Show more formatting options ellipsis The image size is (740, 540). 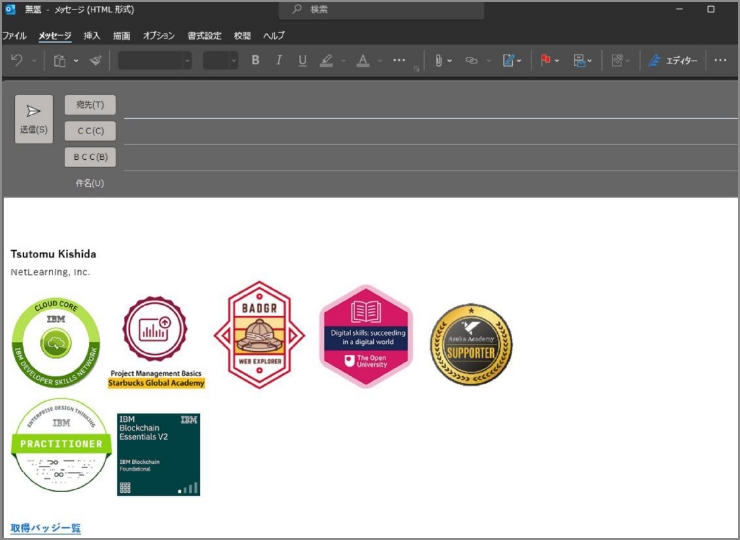tap(399, 60)
